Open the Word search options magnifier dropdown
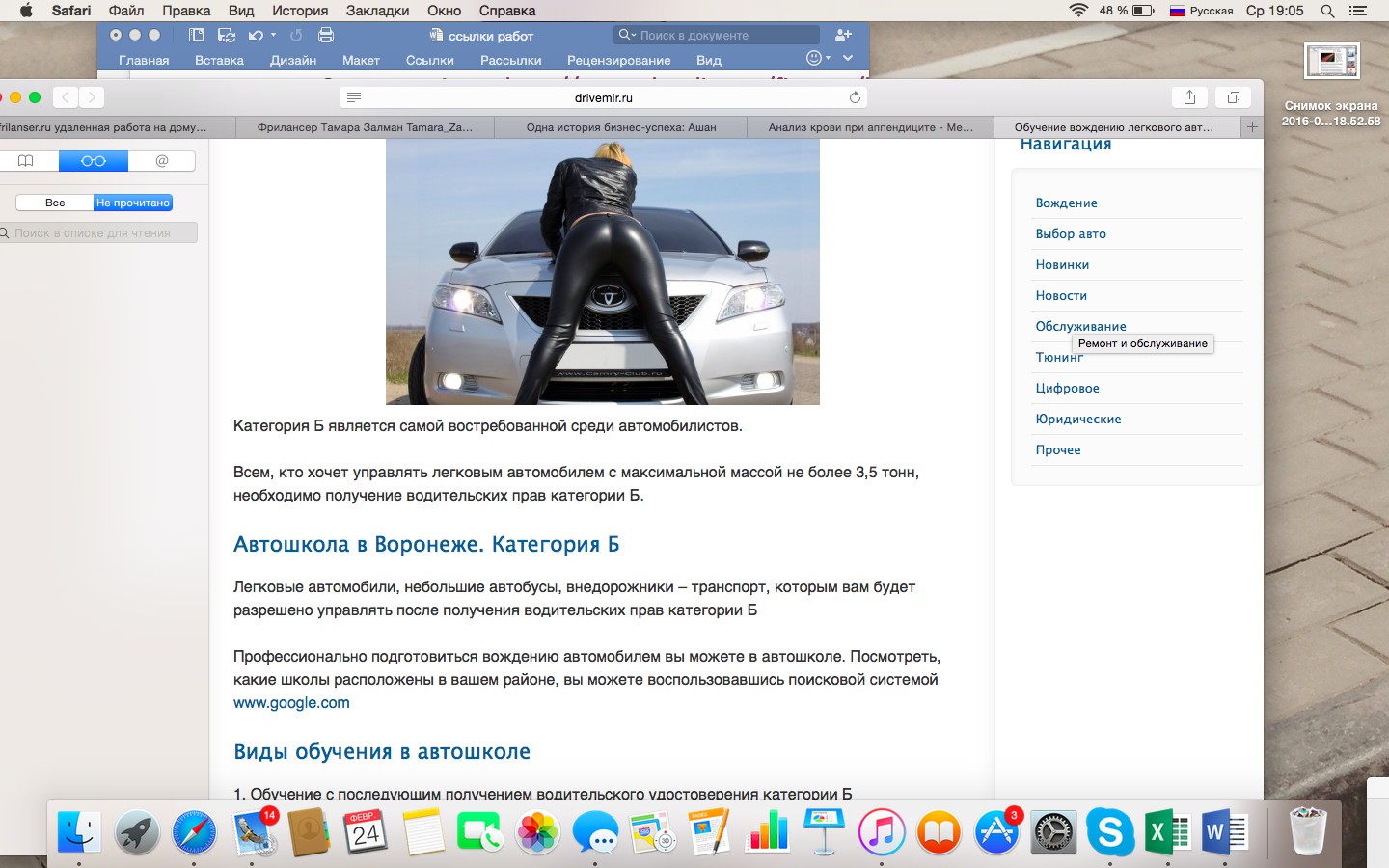This screenshot has width=1389, height=868. pyautogui.click(x=627, y=35)
